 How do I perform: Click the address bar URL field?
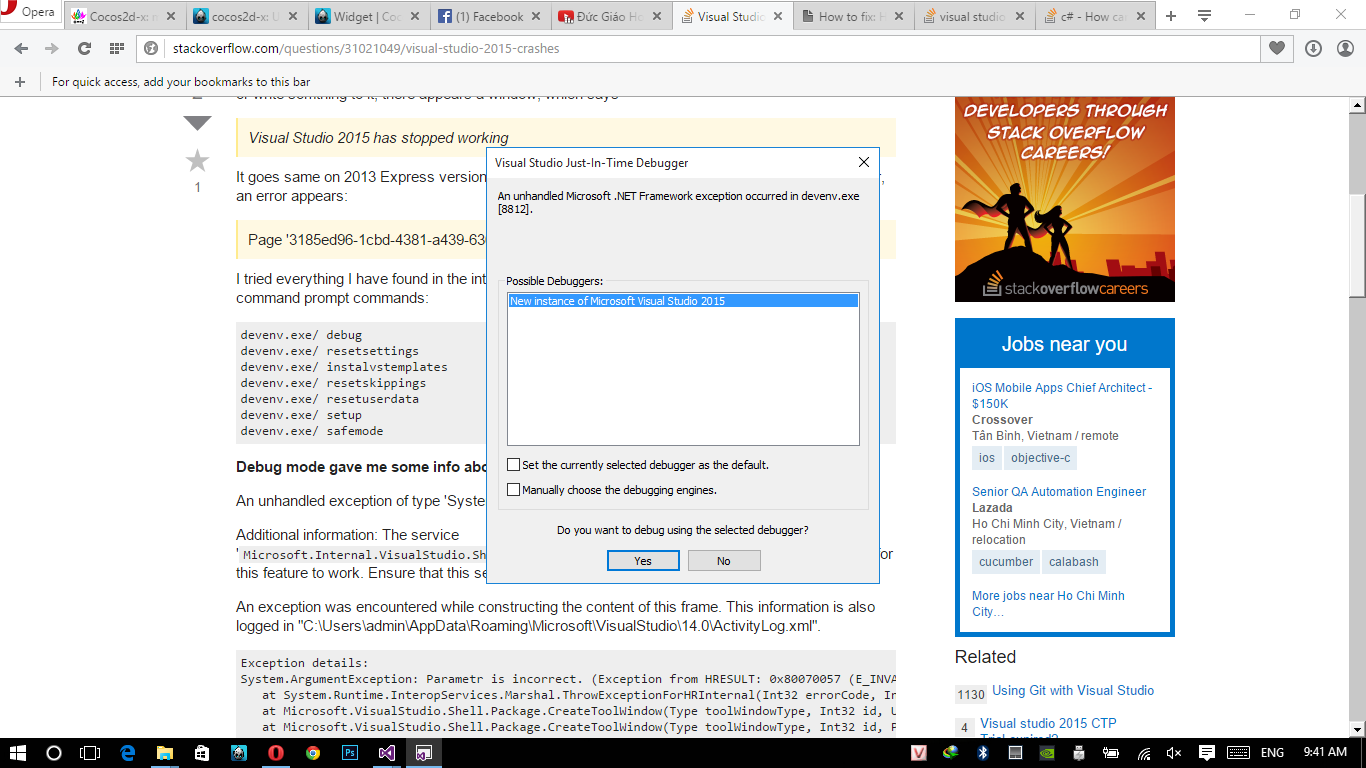pos(700,49)
